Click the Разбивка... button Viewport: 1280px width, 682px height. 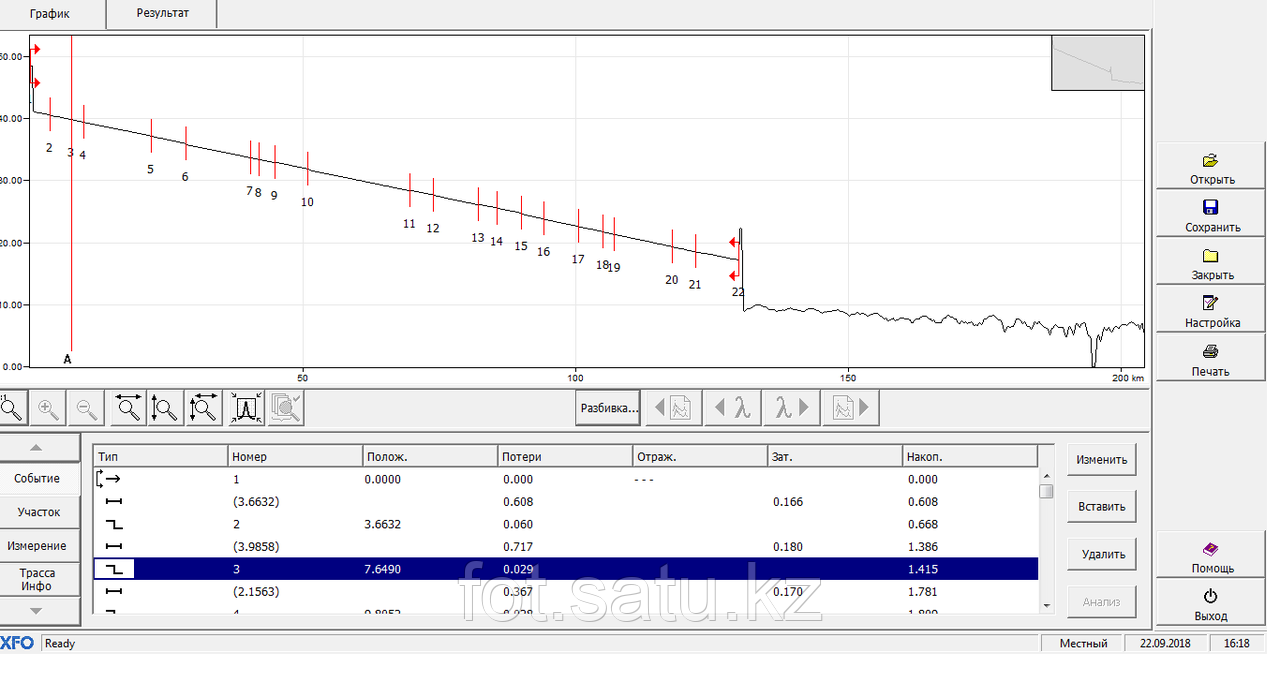pos(608,408)
